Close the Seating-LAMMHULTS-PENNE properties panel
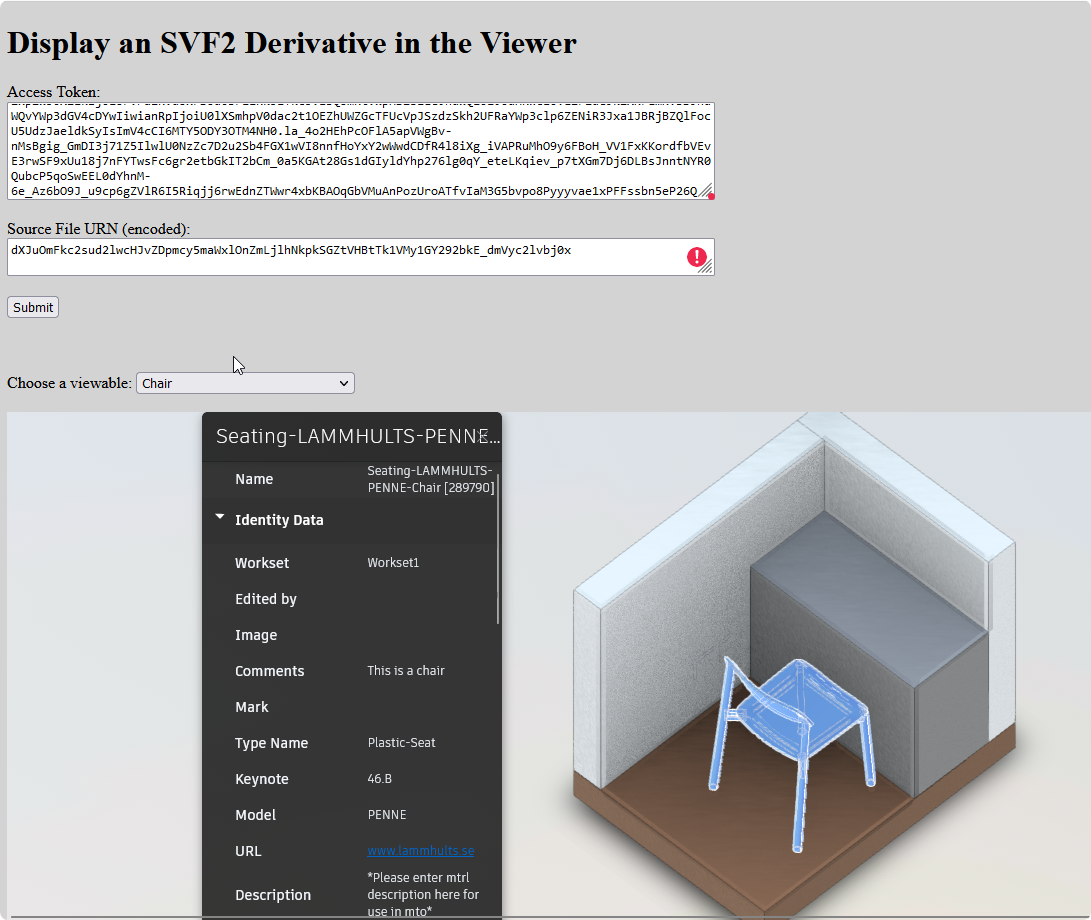 [484, 435]
